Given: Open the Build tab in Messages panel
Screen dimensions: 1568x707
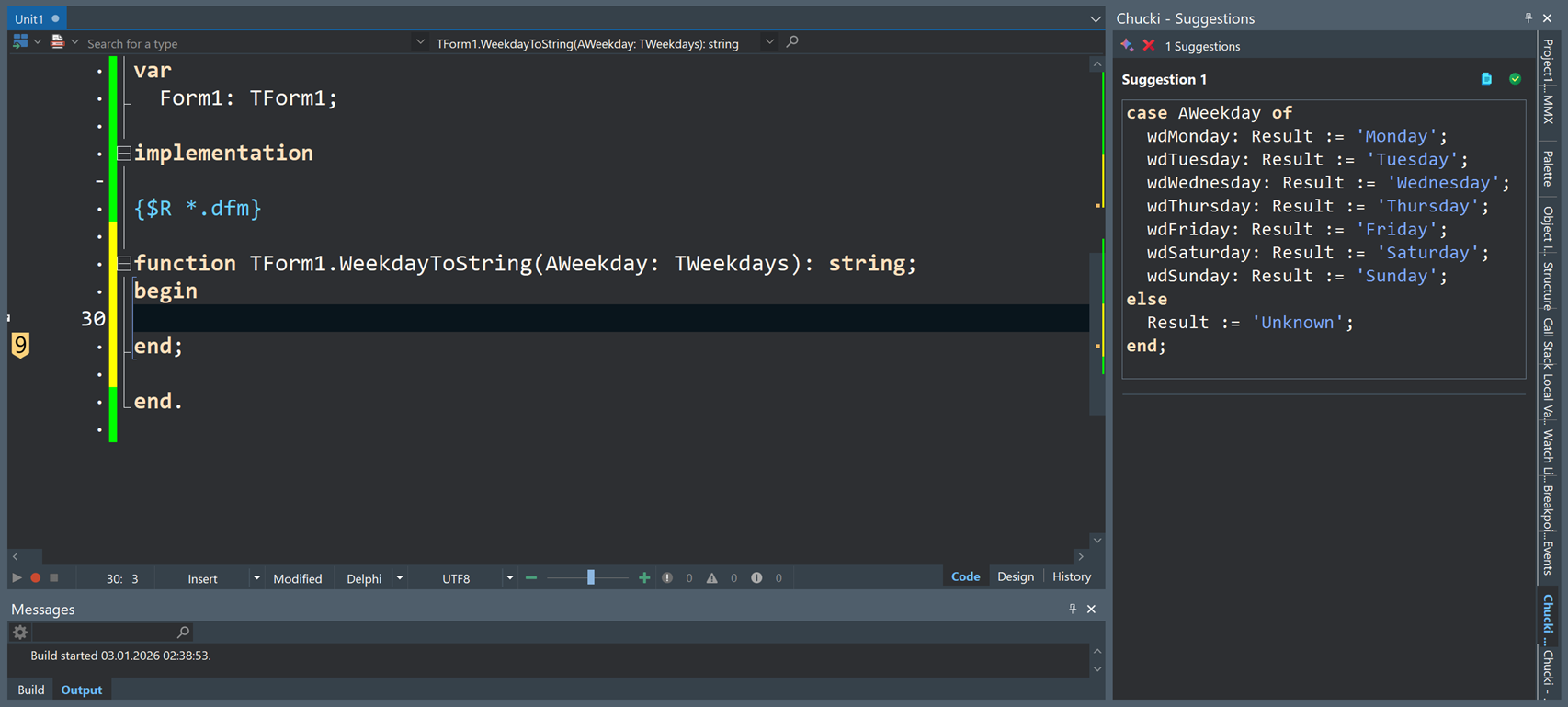Looking at the screenshot, I should [30, 690].
